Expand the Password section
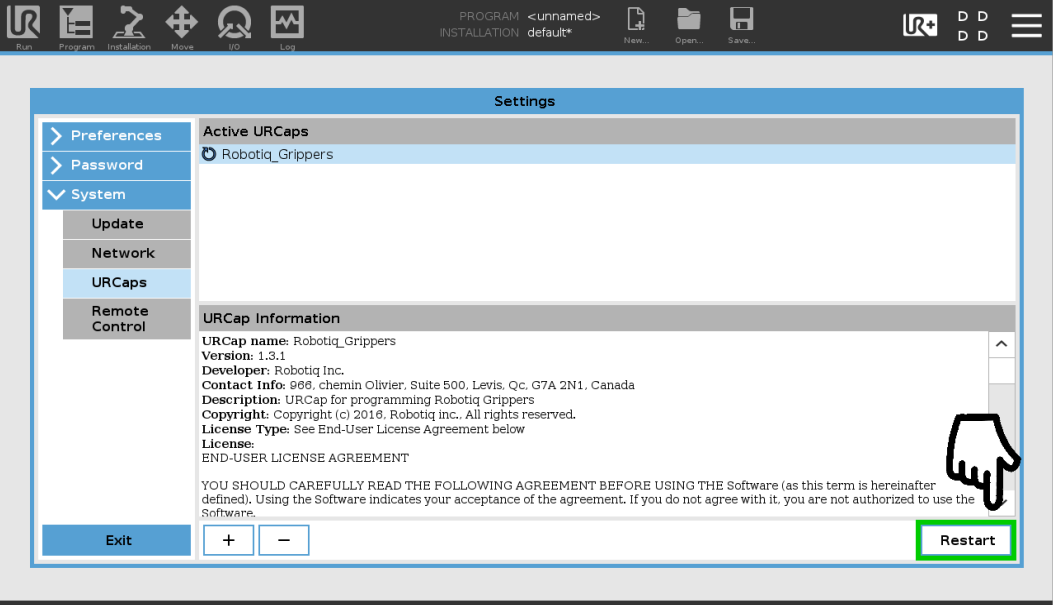This screenshot has height=605, width=1053. pyautogui.click(x=116, y=165)
